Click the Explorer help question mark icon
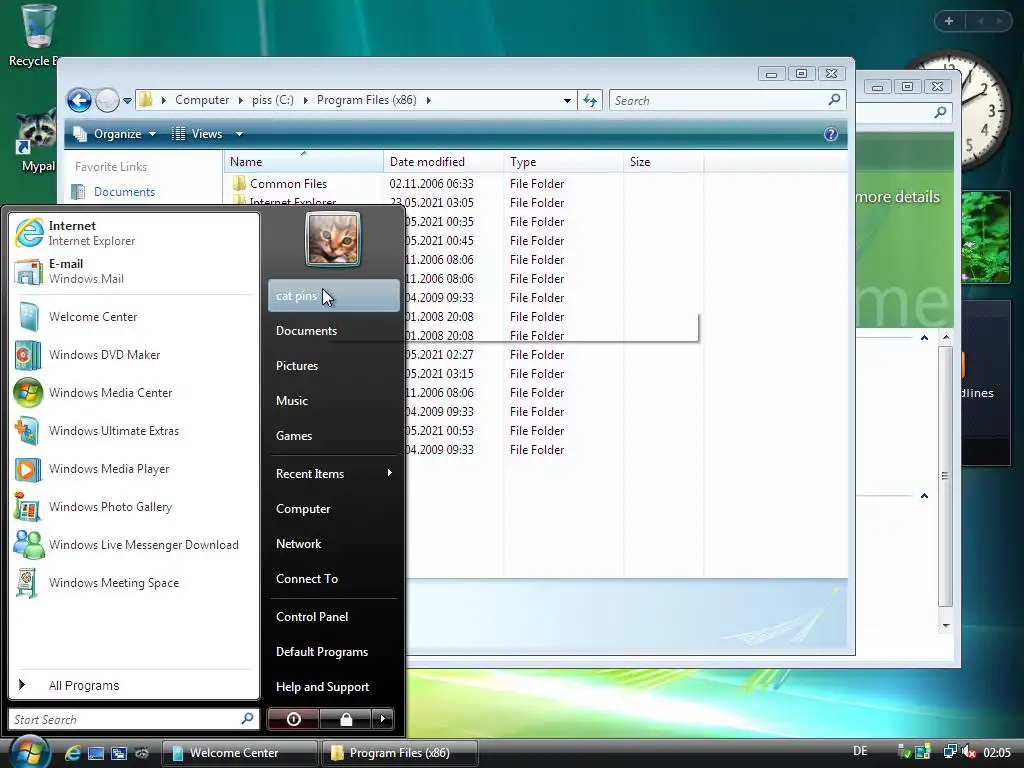Viewport: 1024px width, 768px height. [x=830, y=134]
